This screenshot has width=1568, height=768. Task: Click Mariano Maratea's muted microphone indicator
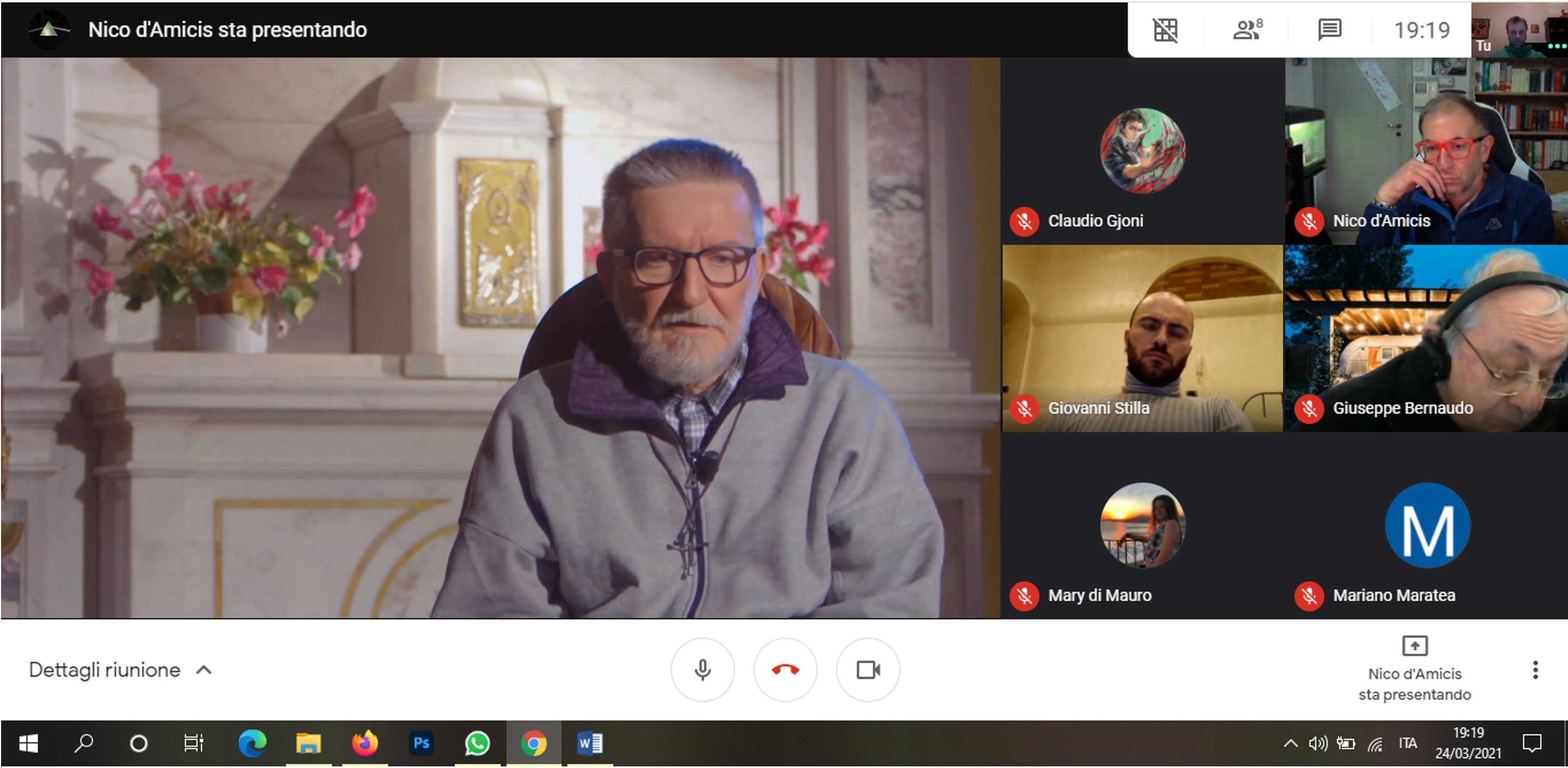pyautogui.click(x=1309, y=596)
